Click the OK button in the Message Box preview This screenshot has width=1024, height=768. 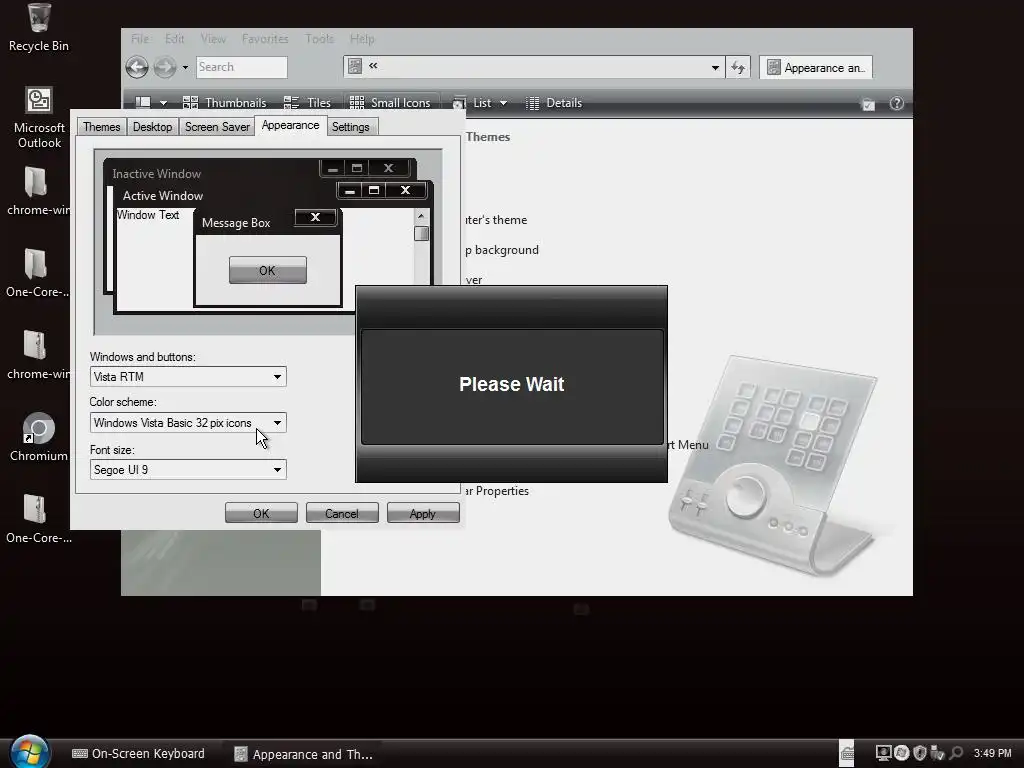268,270
